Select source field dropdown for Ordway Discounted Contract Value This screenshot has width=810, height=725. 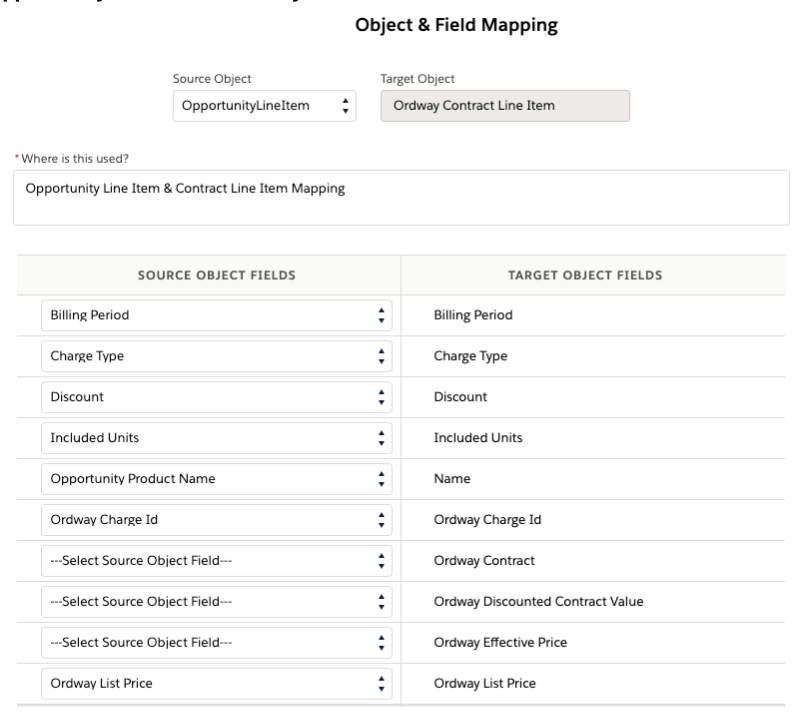(216, 601)
